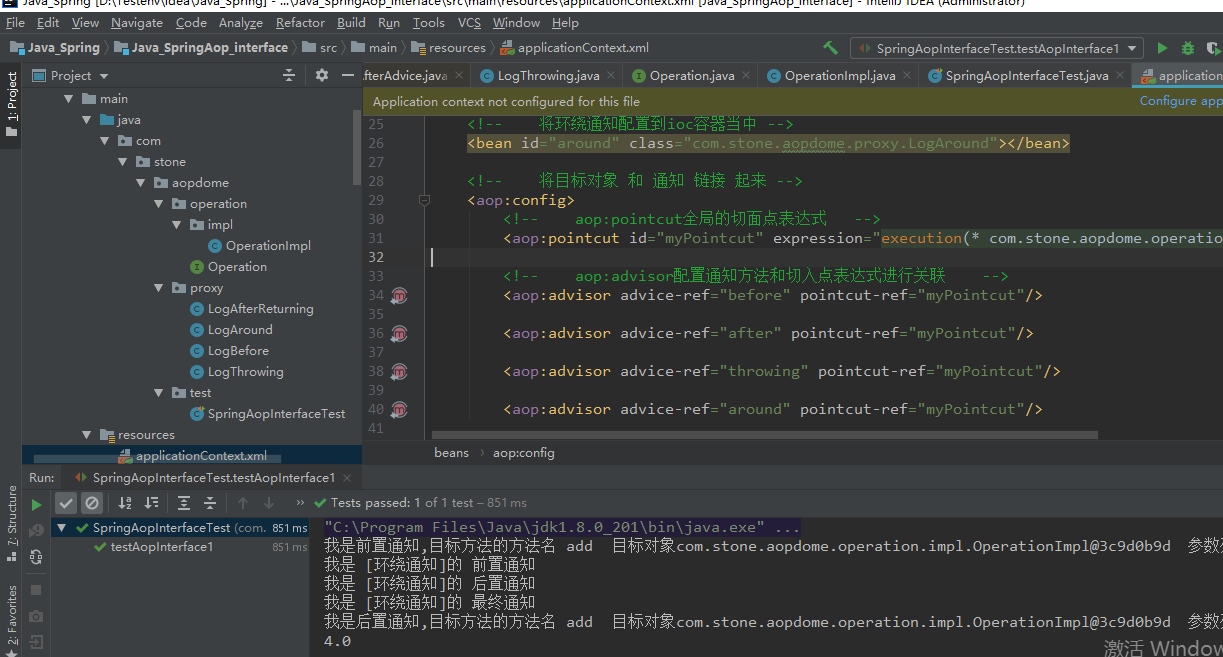Click gutter icon on line 38
Viewport: 1223px width, 657px height.
click(400, 371)
